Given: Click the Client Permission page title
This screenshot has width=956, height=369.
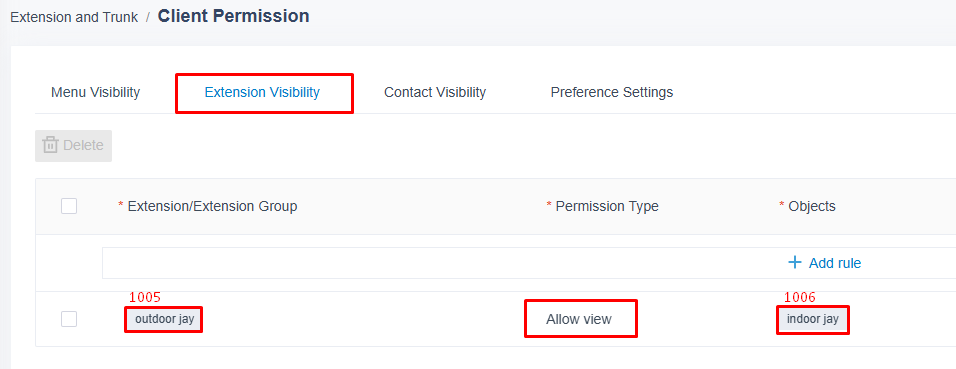Looking at the screenshot, I should [234, 16].
